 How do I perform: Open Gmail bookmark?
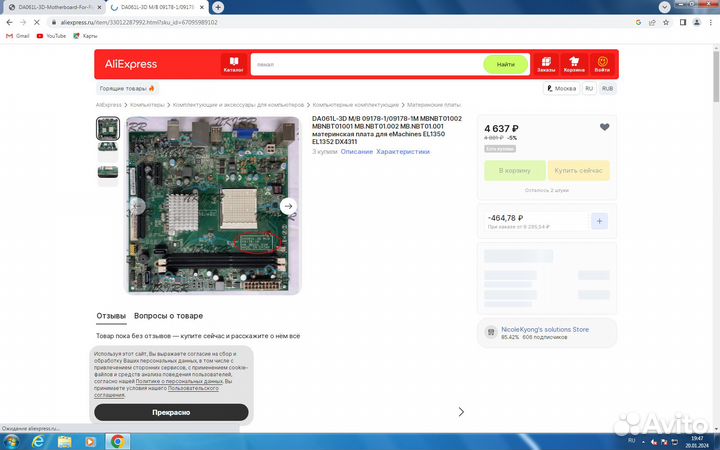[17, 36]
